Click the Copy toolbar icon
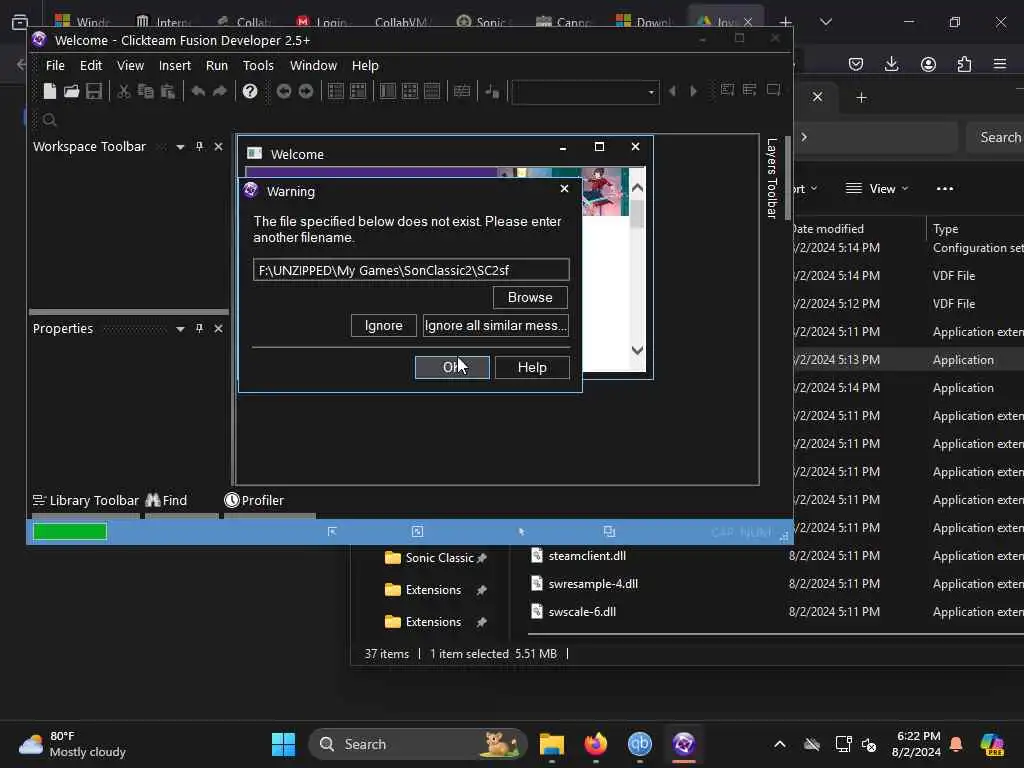The image size is (1024, 768). click(x=146, y=91)
